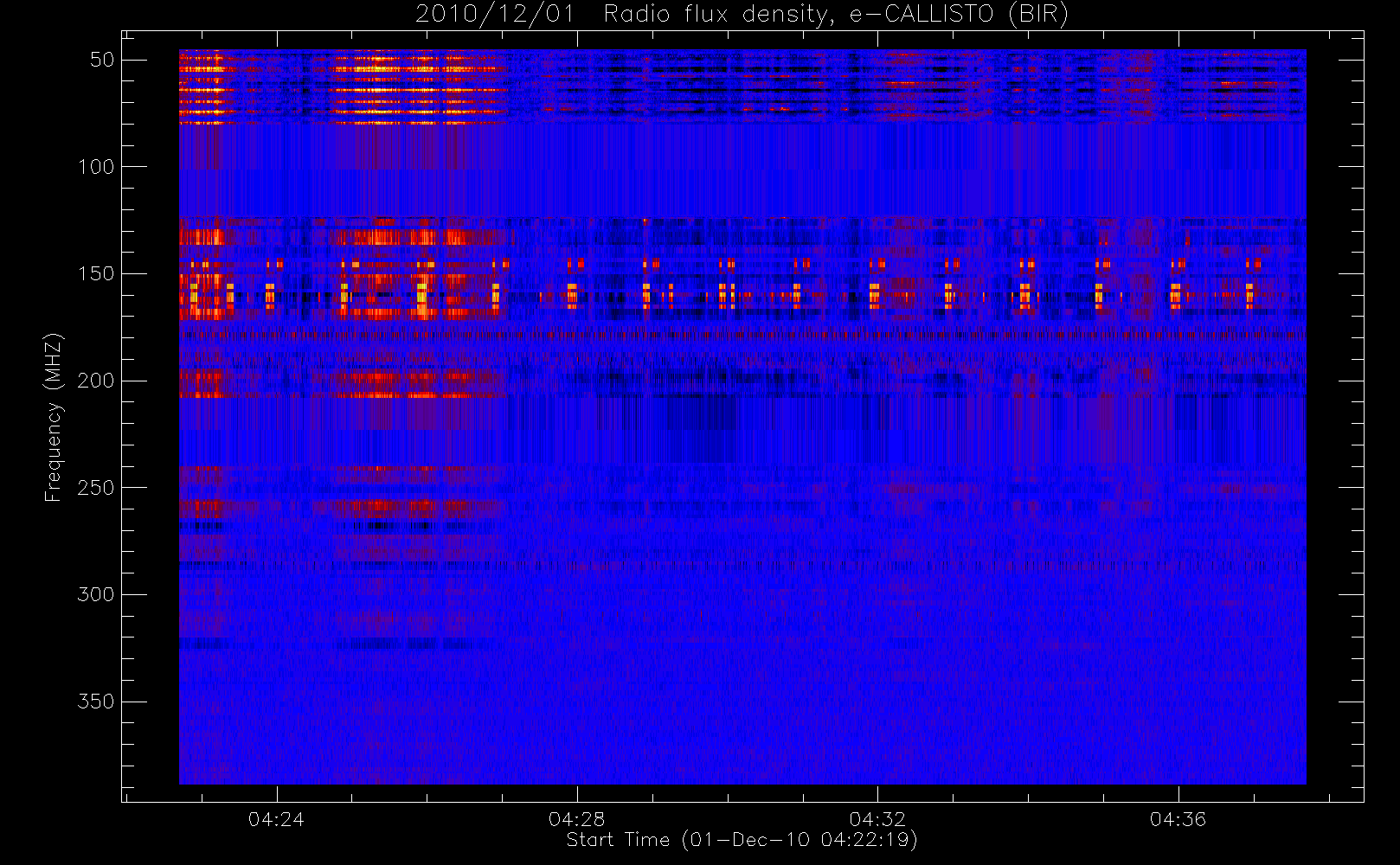Click the 150 MHz frequency label
1400x865 pixels.
tap(96, 274)
